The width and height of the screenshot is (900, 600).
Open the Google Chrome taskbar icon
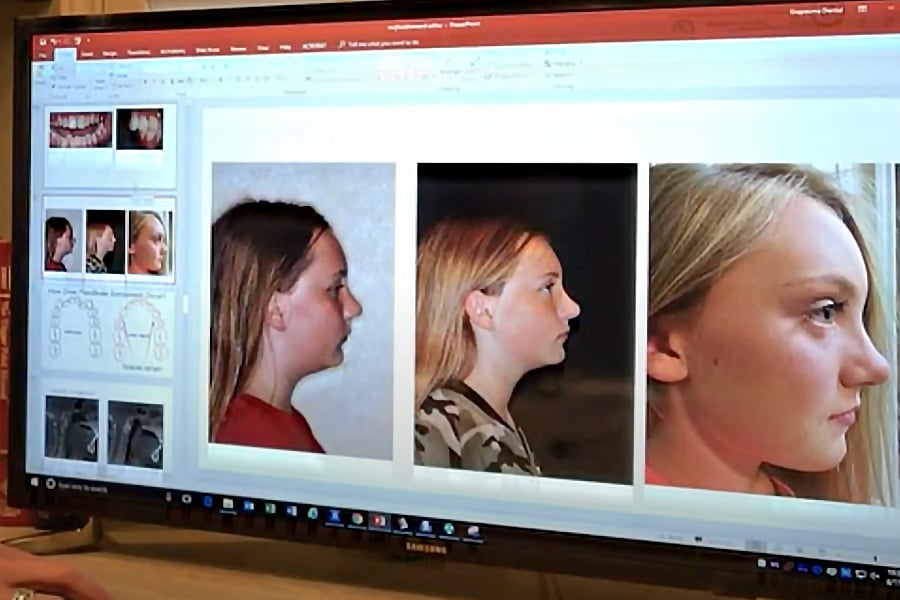pyautogui.click(x=357, y=519)
